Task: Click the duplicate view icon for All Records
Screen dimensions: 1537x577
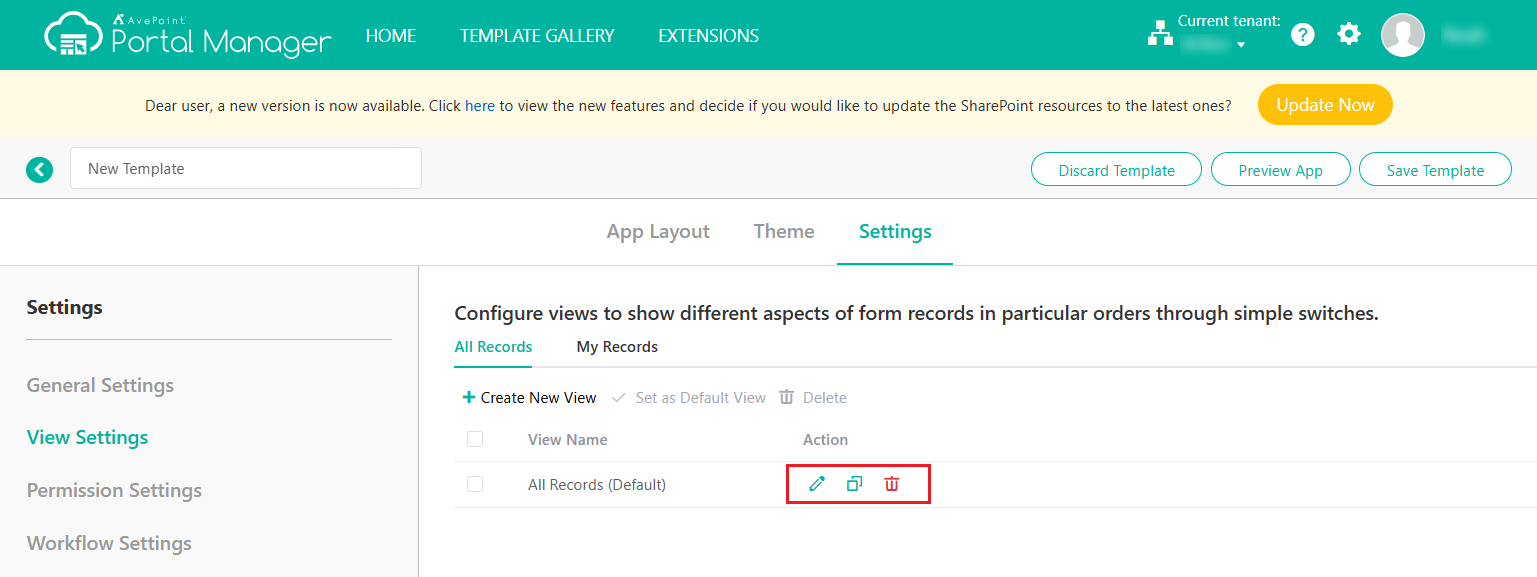Action: [x=854, y=484]
